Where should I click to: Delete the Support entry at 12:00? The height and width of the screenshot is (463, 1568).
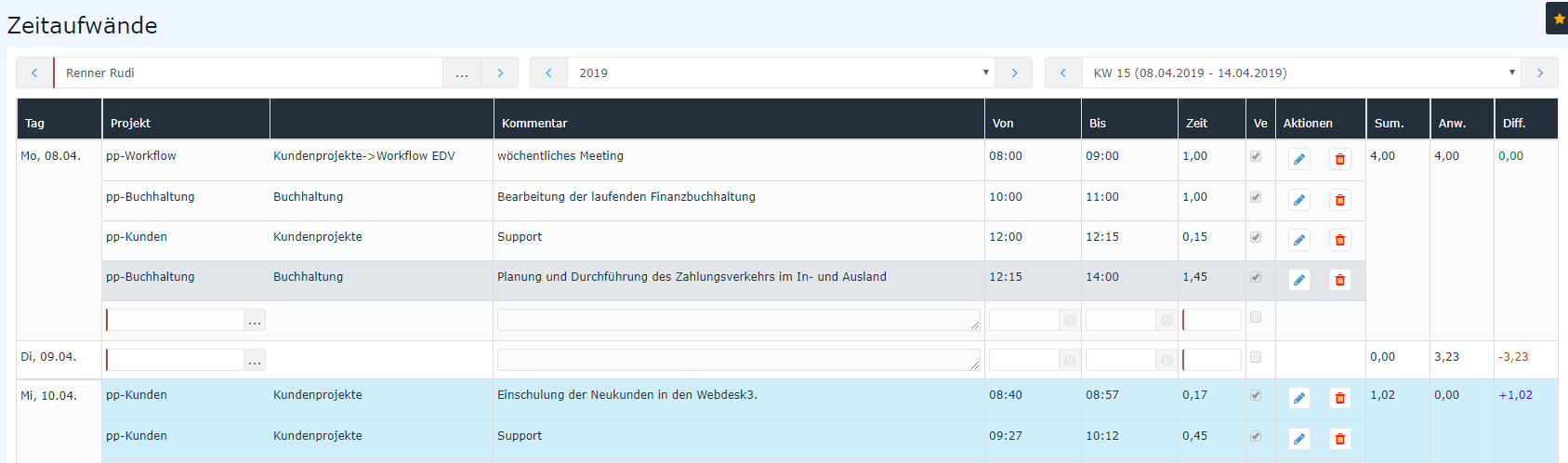point(1339,240)
